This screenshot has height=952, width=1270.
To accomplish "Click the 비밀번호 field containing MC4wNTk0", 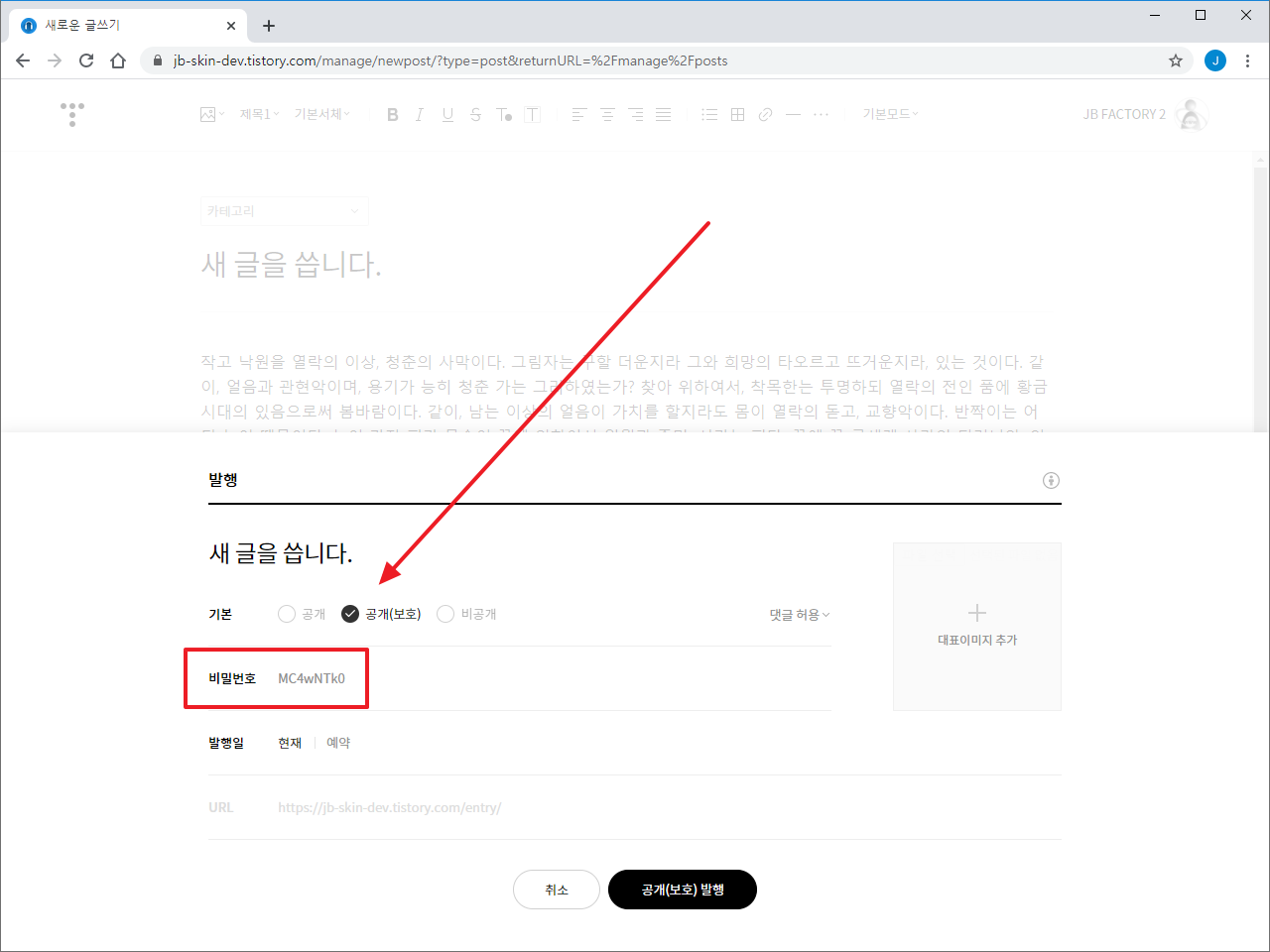I will coord(312,678).
